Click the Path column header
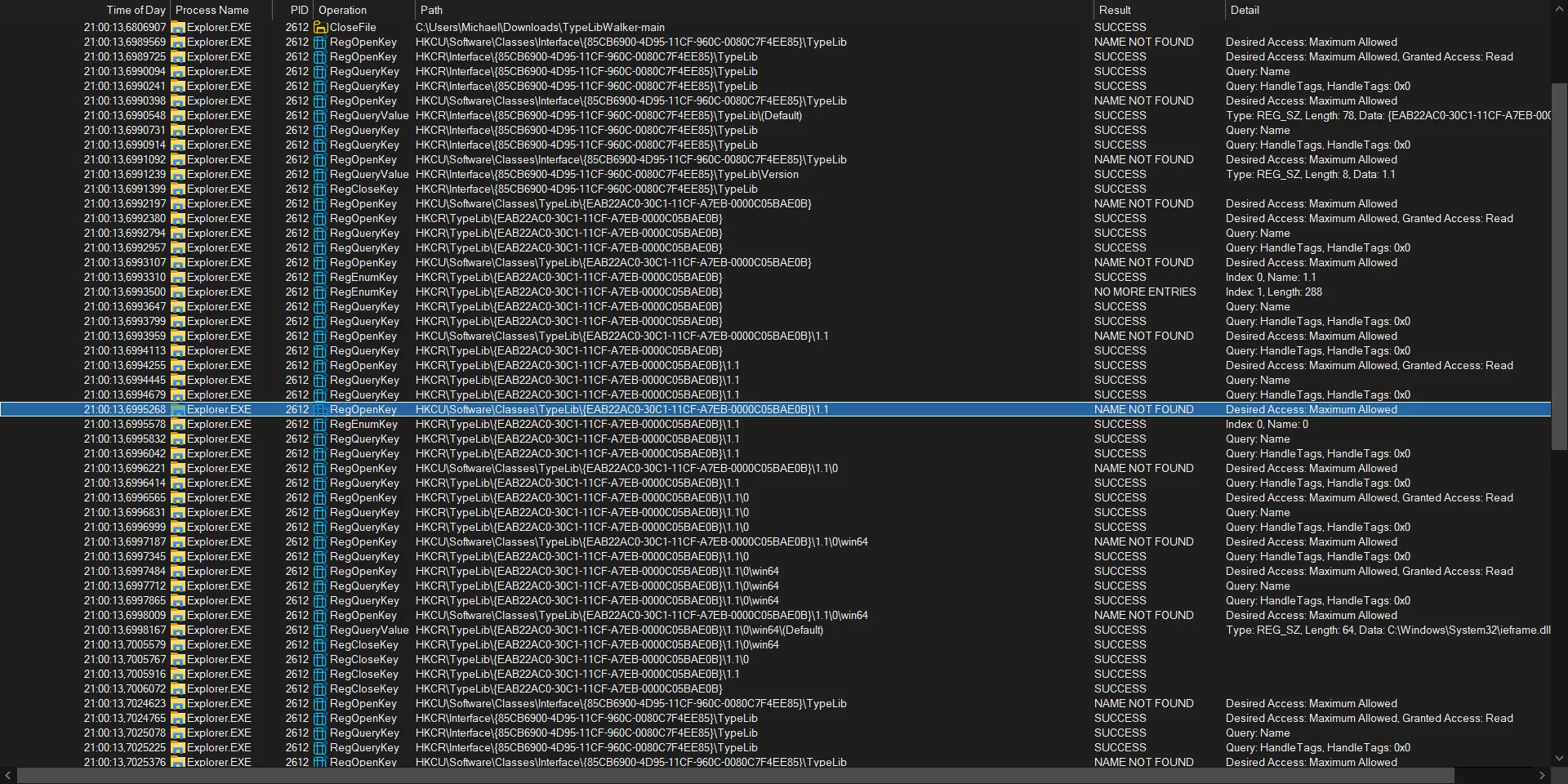1568x784 pixels. (x=431, y=10)
